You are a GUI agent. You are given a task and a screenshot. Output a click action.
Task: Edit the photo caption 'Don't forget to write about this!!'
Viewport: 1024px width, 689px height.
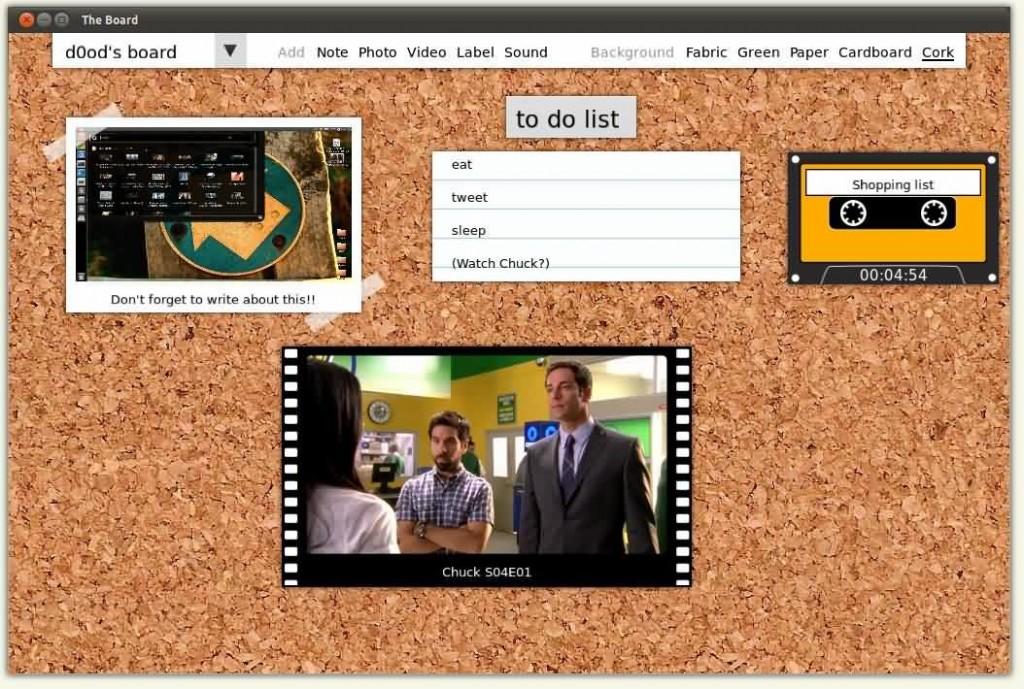(213, 299)
